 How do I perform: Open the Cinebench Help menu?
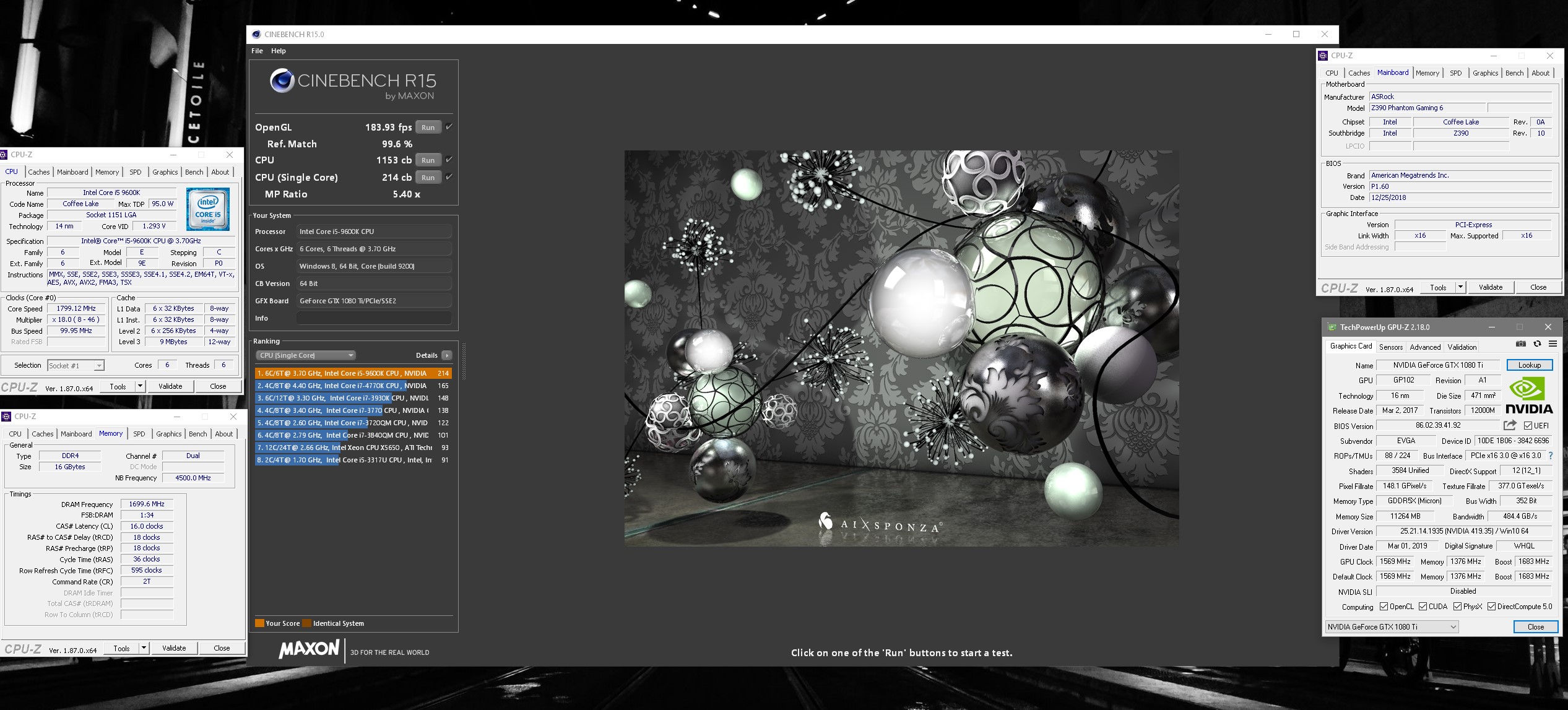coord(279,51)
